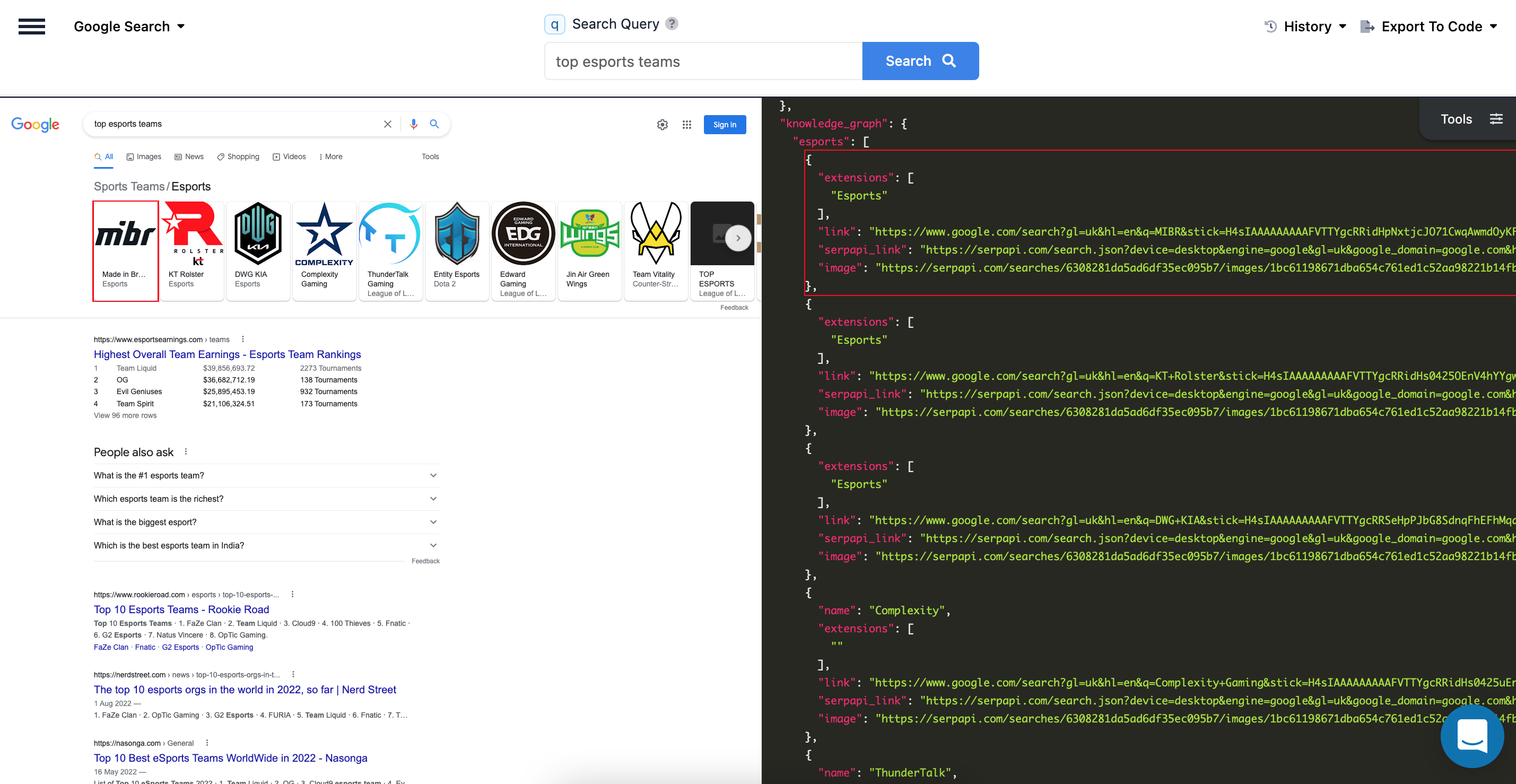Open 'Top 10 Esports Teams - Rookie Road' link
Screen dimensions: 1516x784
[181, 609]
